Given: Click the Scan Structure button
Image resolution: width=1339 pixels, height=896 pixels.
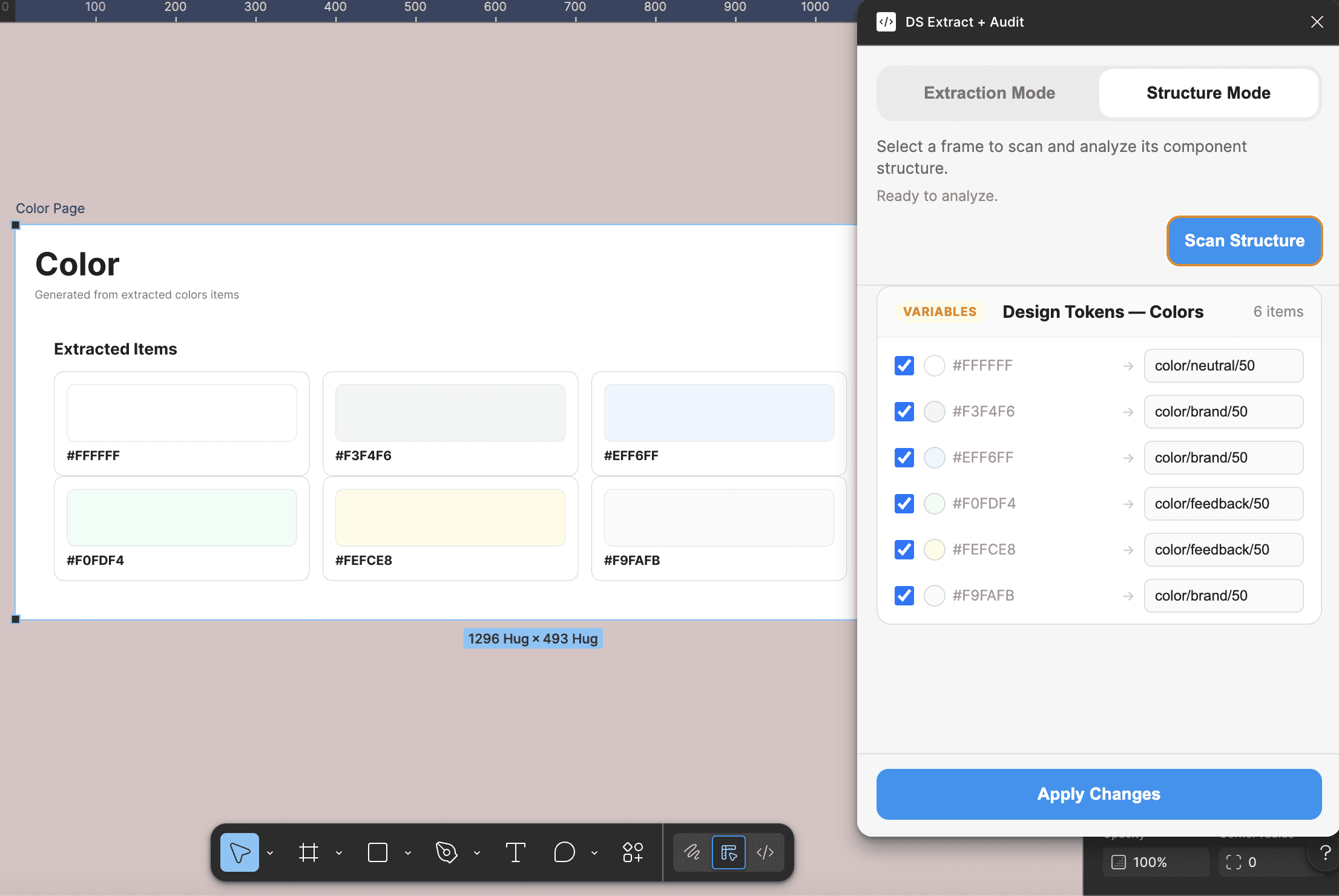Looking at the screenshot, I should [1244, 241].
